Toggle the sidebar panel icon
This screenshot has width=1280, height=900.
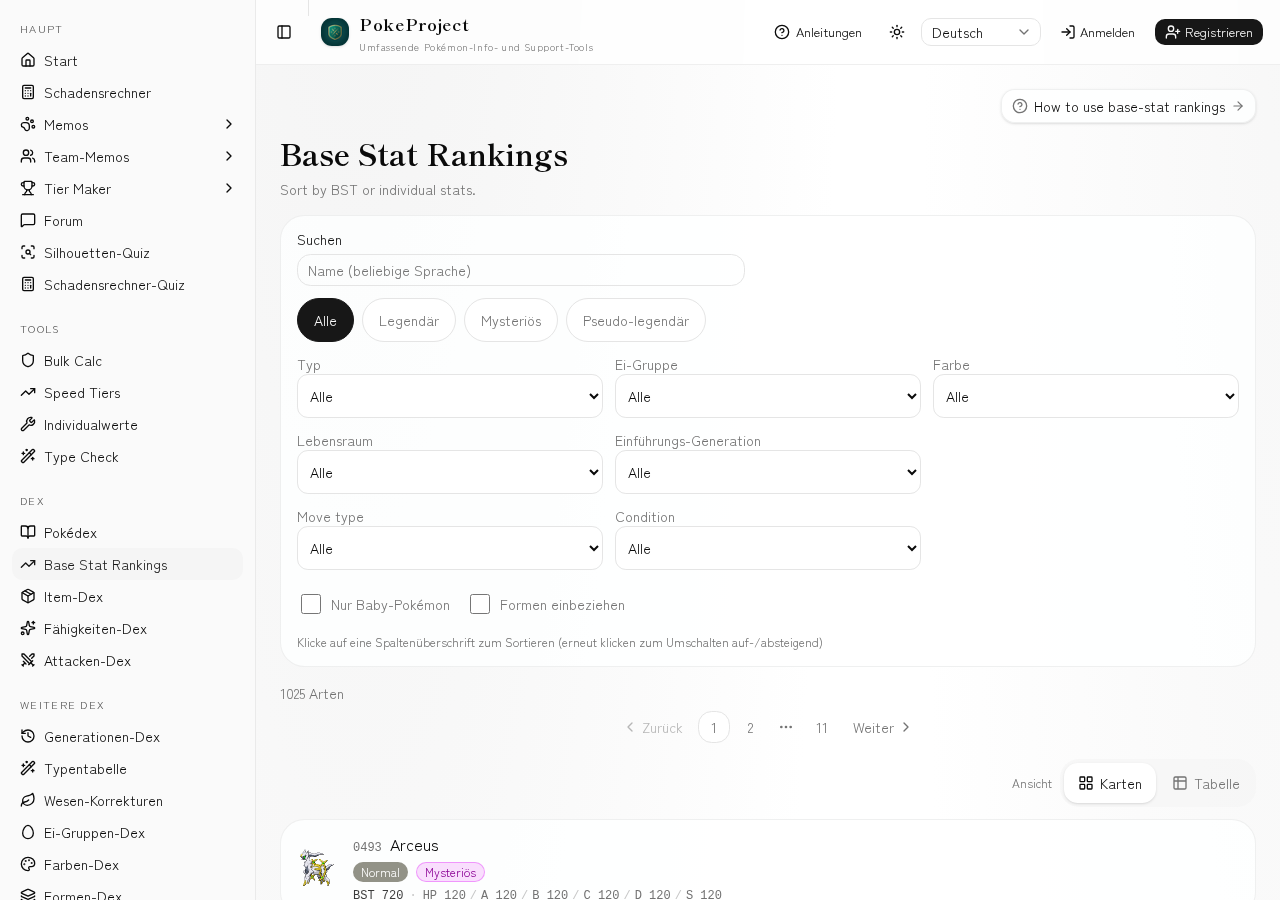284,32
